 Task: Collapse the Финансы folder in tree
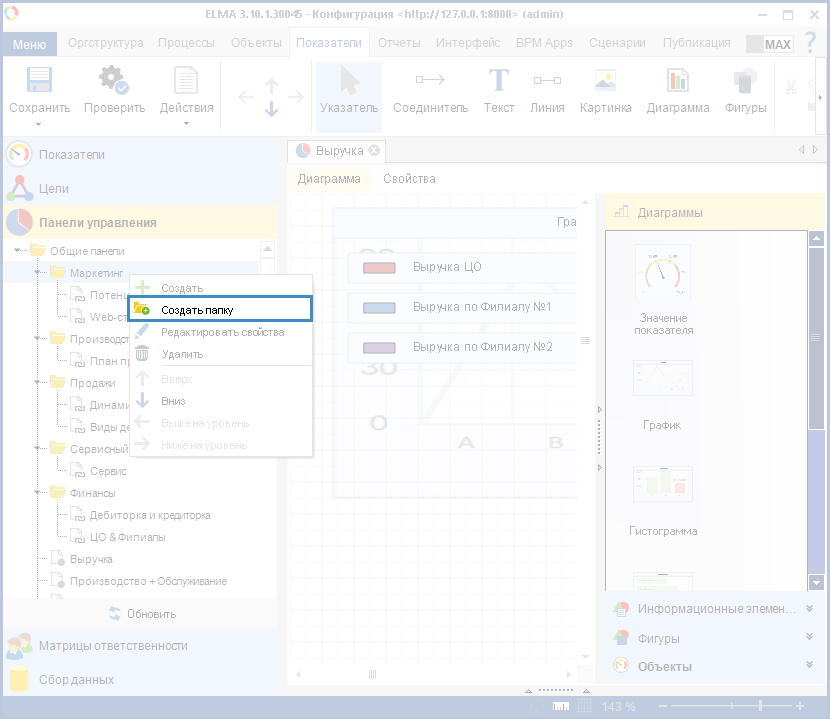[37, 493]
